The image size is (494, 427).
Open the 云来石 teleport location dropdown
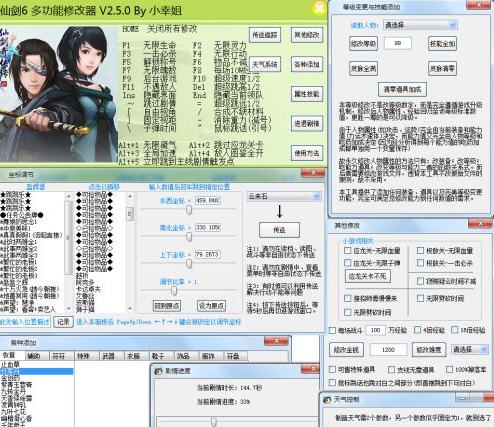(x=284, y=197)
